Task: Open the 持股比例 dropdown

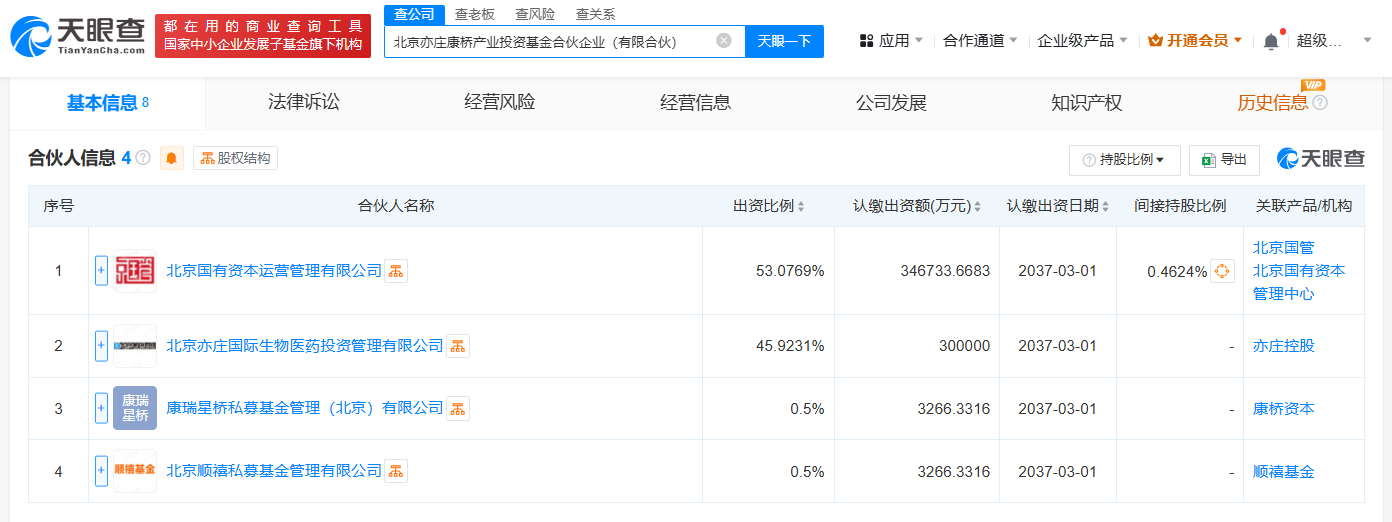Action: coord(1125,160)
